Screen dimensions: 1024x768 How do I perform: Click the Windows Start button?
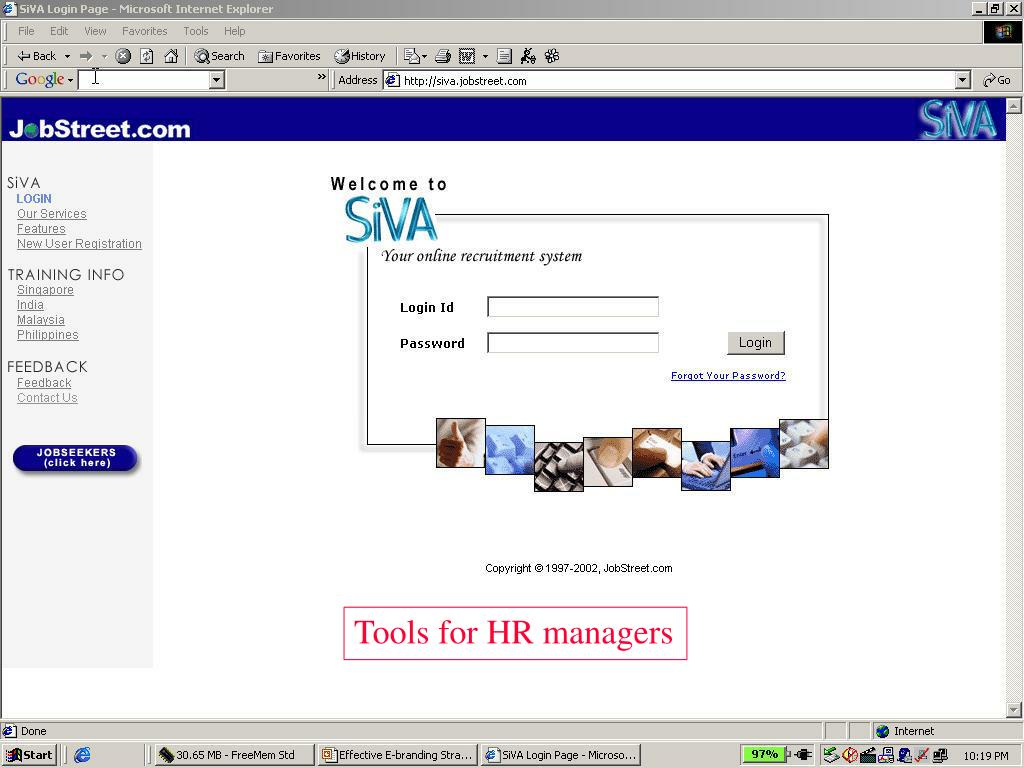(30, 755)
